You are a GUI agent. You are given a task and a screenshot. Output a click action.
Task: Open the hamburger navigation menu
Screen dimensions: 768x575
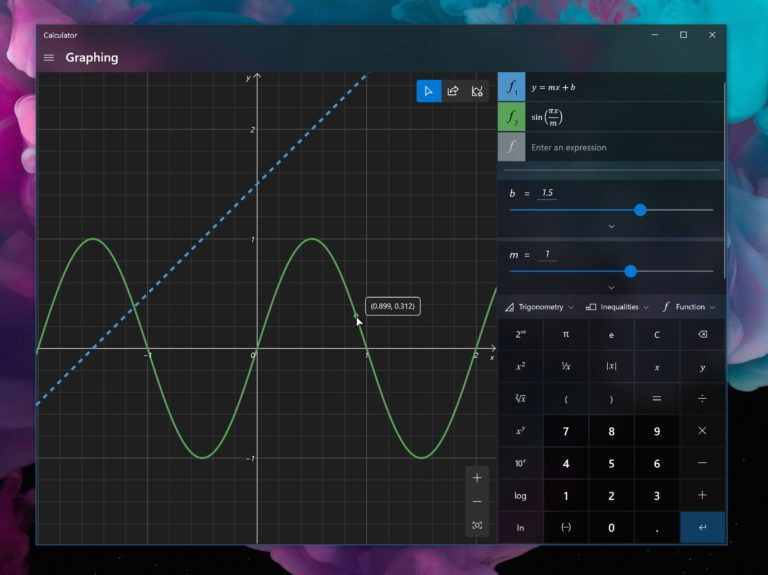[49, 58]
